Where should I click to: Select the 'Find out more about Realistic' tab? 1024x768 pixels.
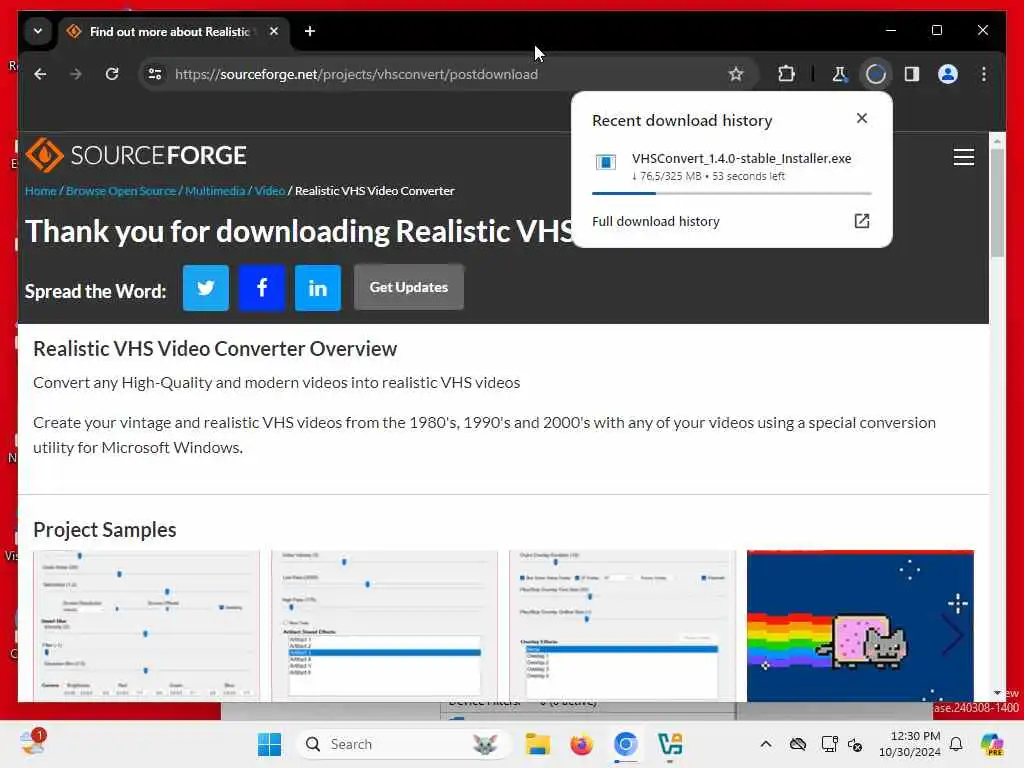174,31
